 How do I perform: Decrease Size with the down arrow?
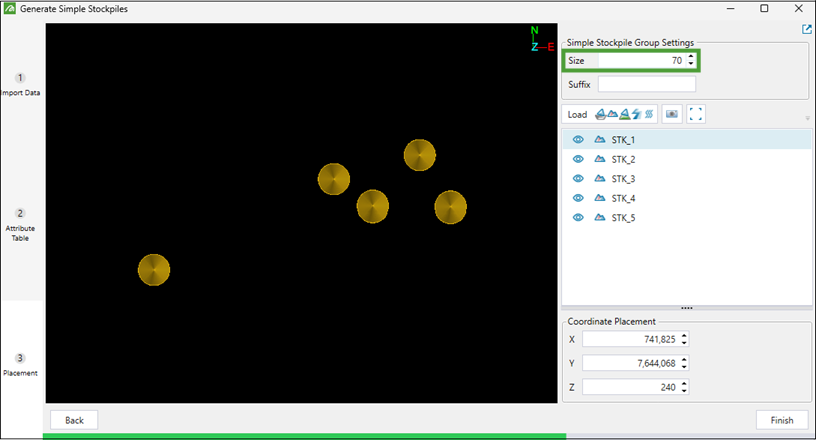tap(691, 64)
